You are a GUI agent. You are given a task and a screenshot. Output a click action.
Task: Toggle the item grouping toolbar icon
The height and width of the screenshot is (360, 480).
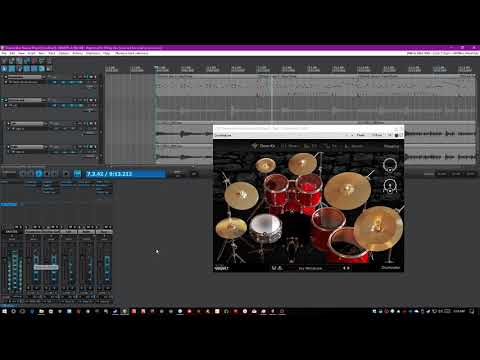12,69
